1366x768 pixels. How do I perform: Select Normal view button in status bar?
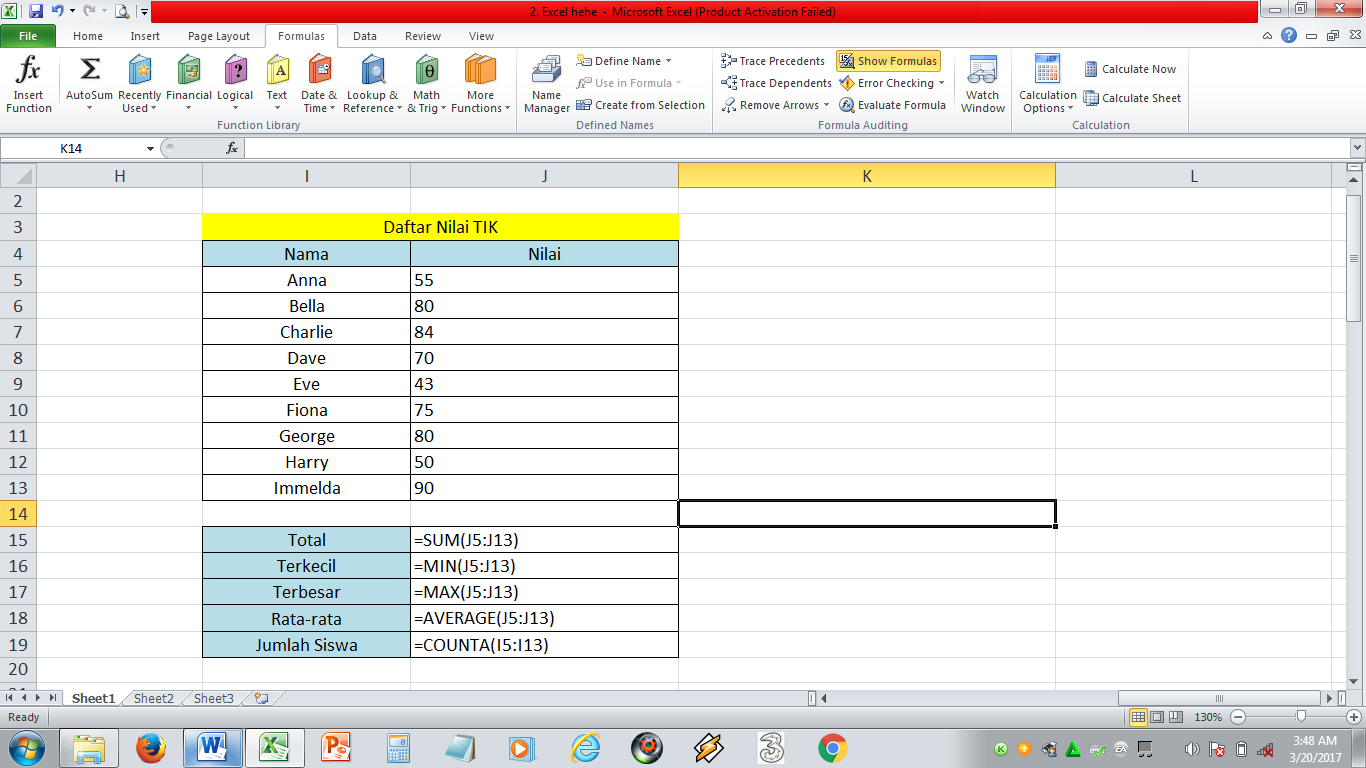tap(1138, 717)
